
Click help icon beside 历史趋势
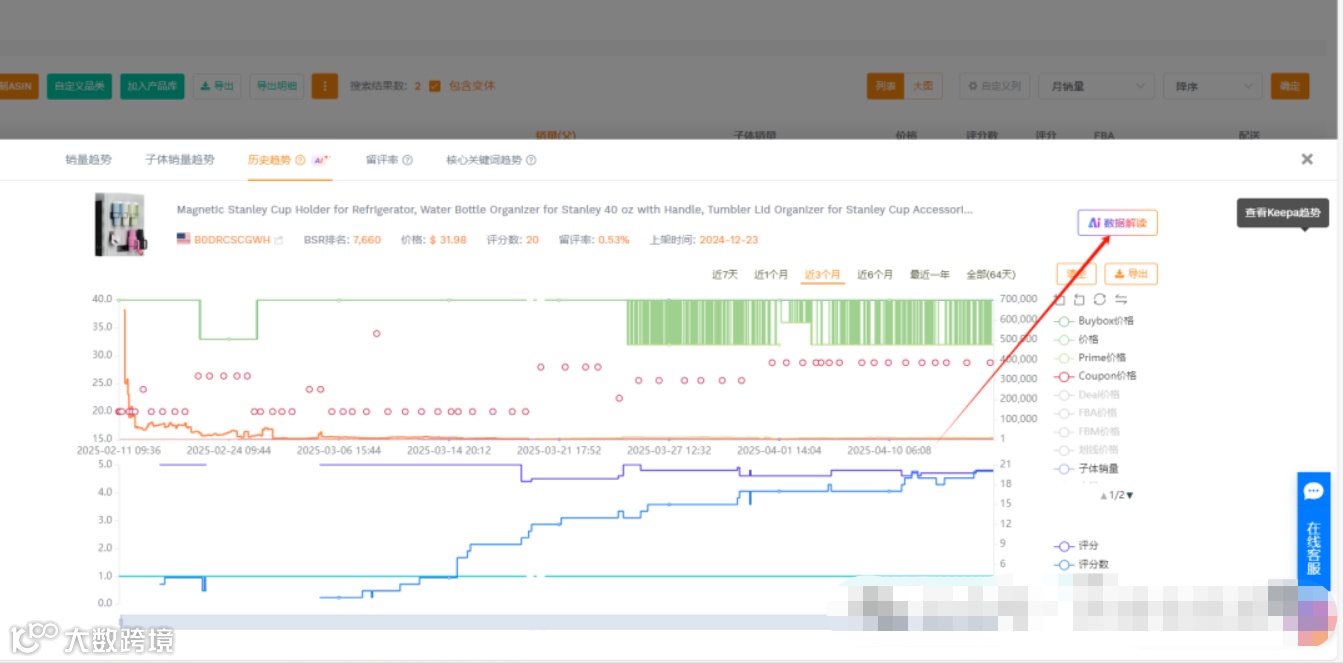pyautogui.click(x=300, y=160)
